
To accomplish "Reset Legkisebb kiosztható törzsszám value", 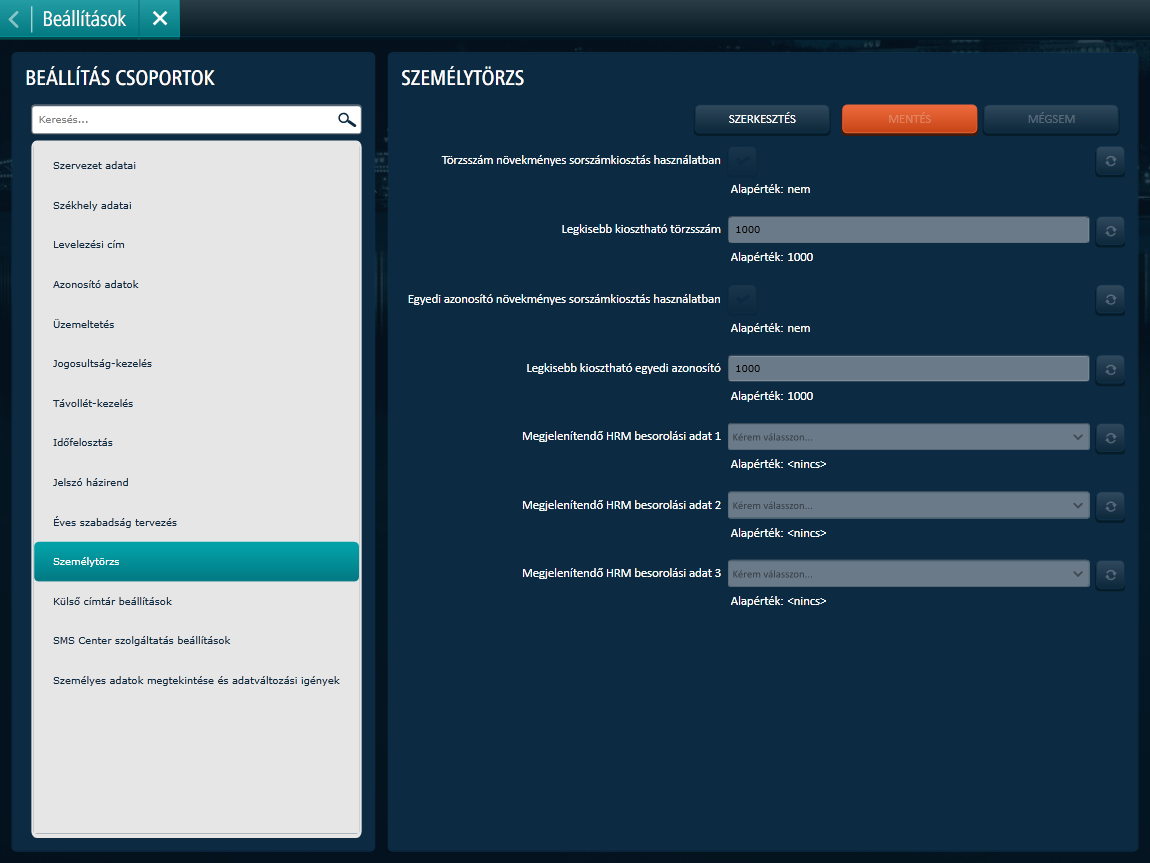I will click(1110, 230).
